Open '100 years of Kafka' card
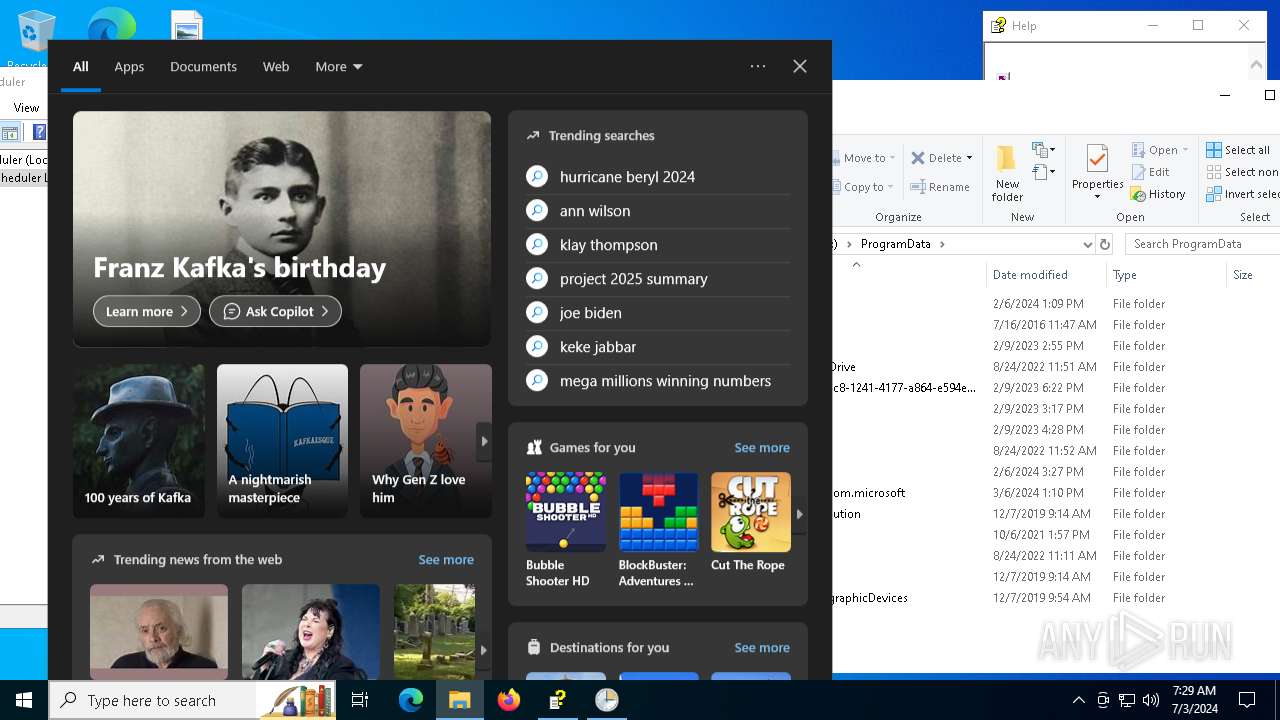The image size is (1280, 720). (138, 441)
